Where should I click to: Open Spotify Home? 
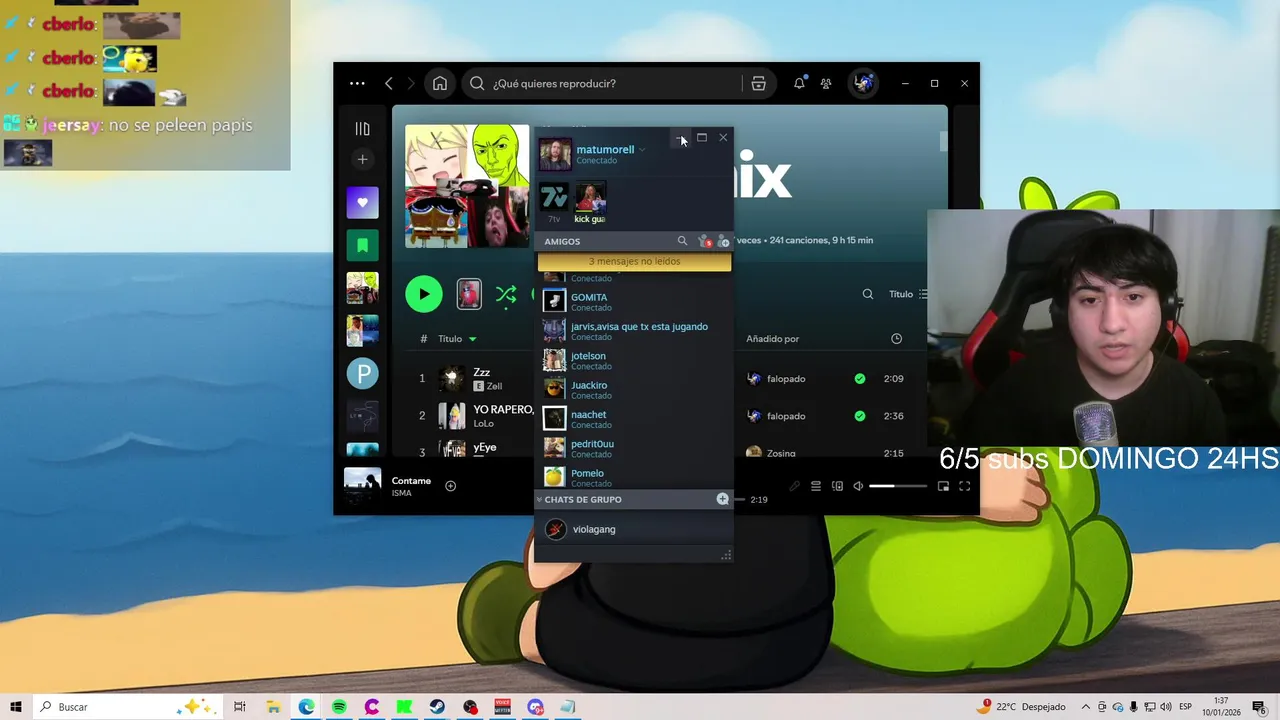pos(440,84)
